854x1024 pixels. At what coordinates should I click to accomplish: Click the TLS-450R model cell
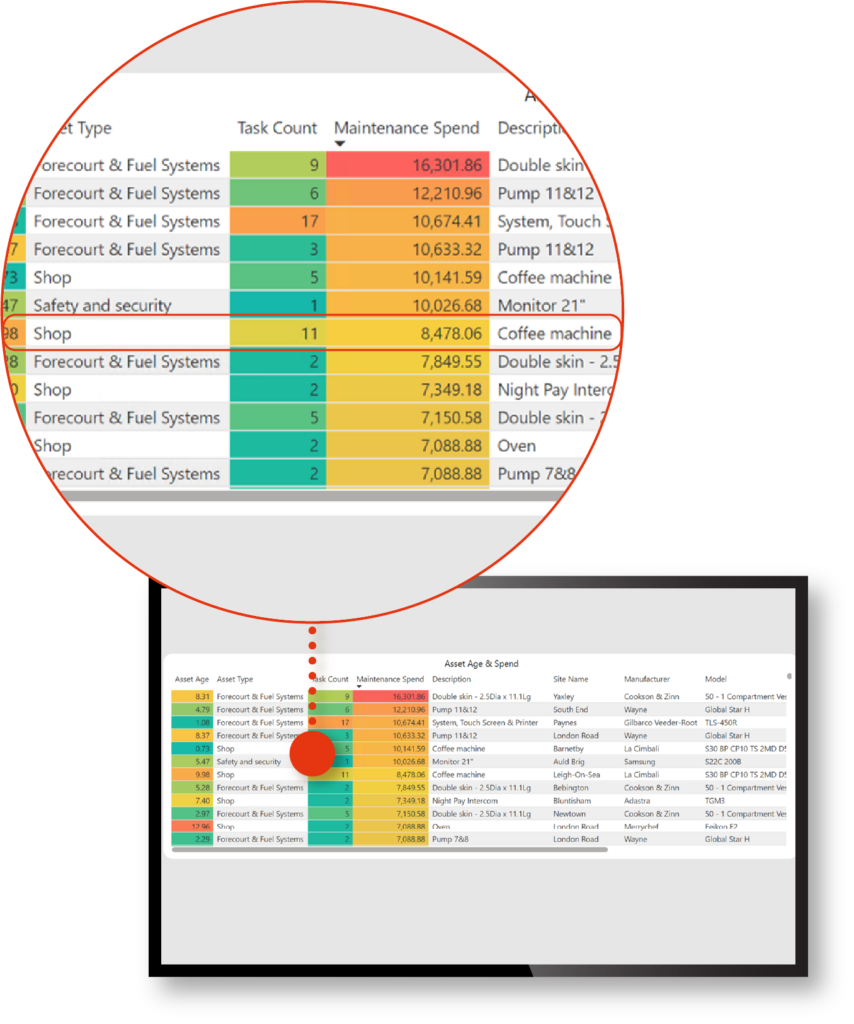[x=724, y=722]
